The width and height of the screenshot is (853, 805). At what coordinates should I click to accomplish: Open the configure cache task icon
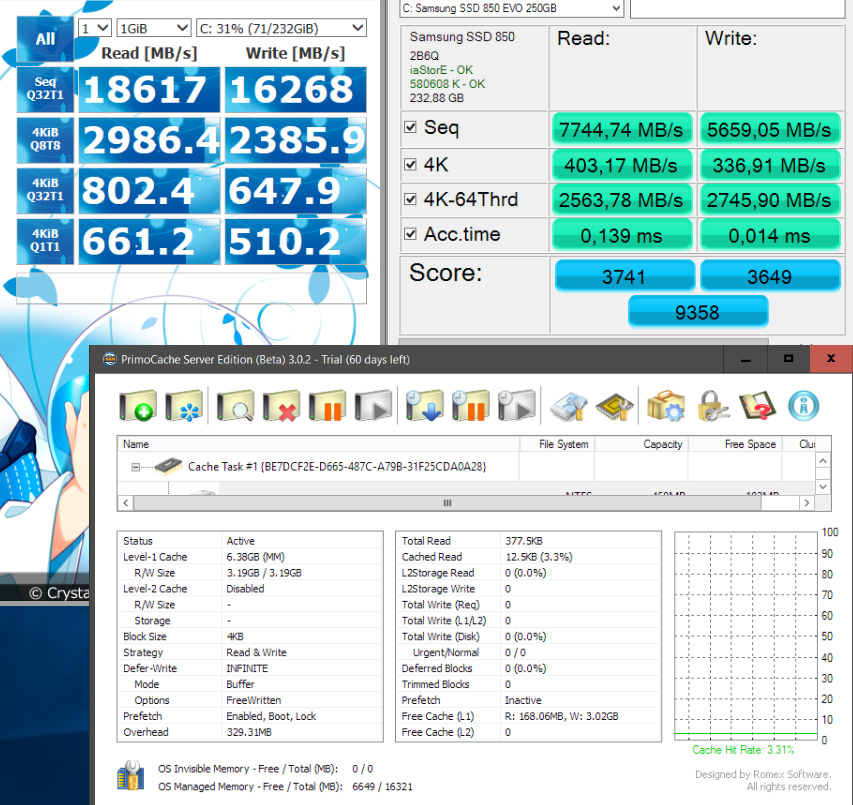[x=184, y=406]
